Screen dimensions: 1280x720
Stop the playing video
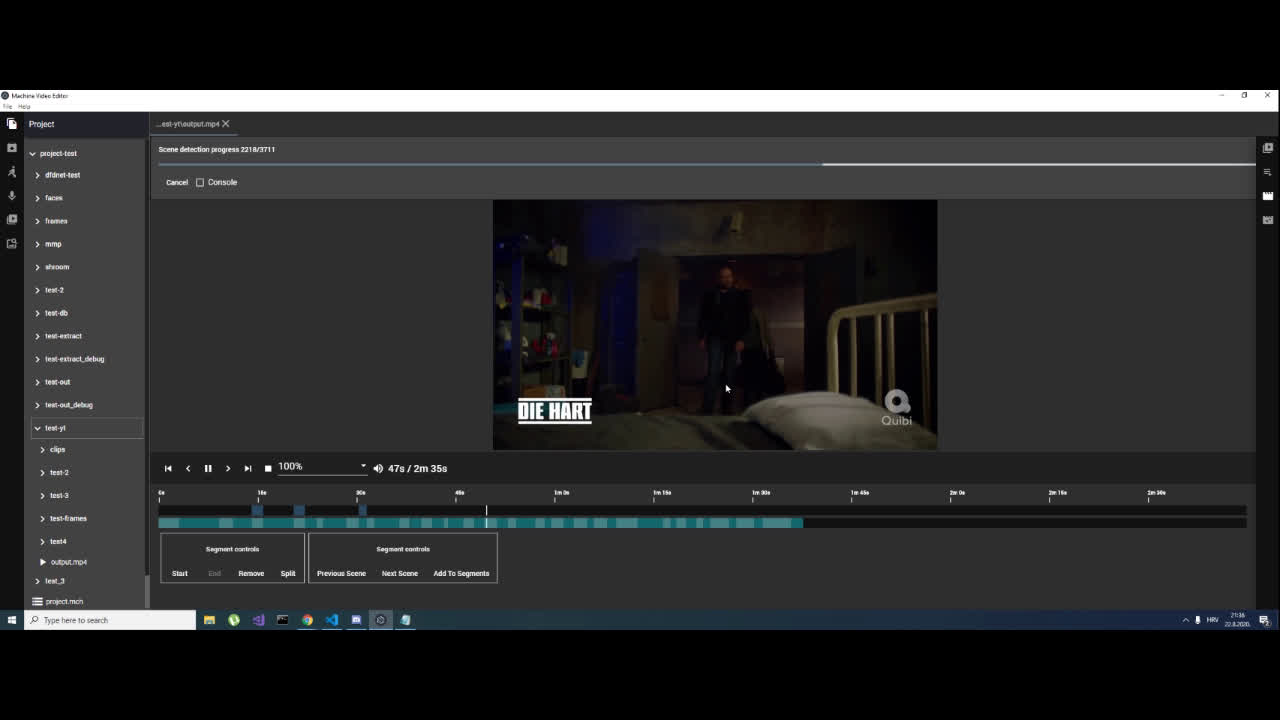coord(268,467)
